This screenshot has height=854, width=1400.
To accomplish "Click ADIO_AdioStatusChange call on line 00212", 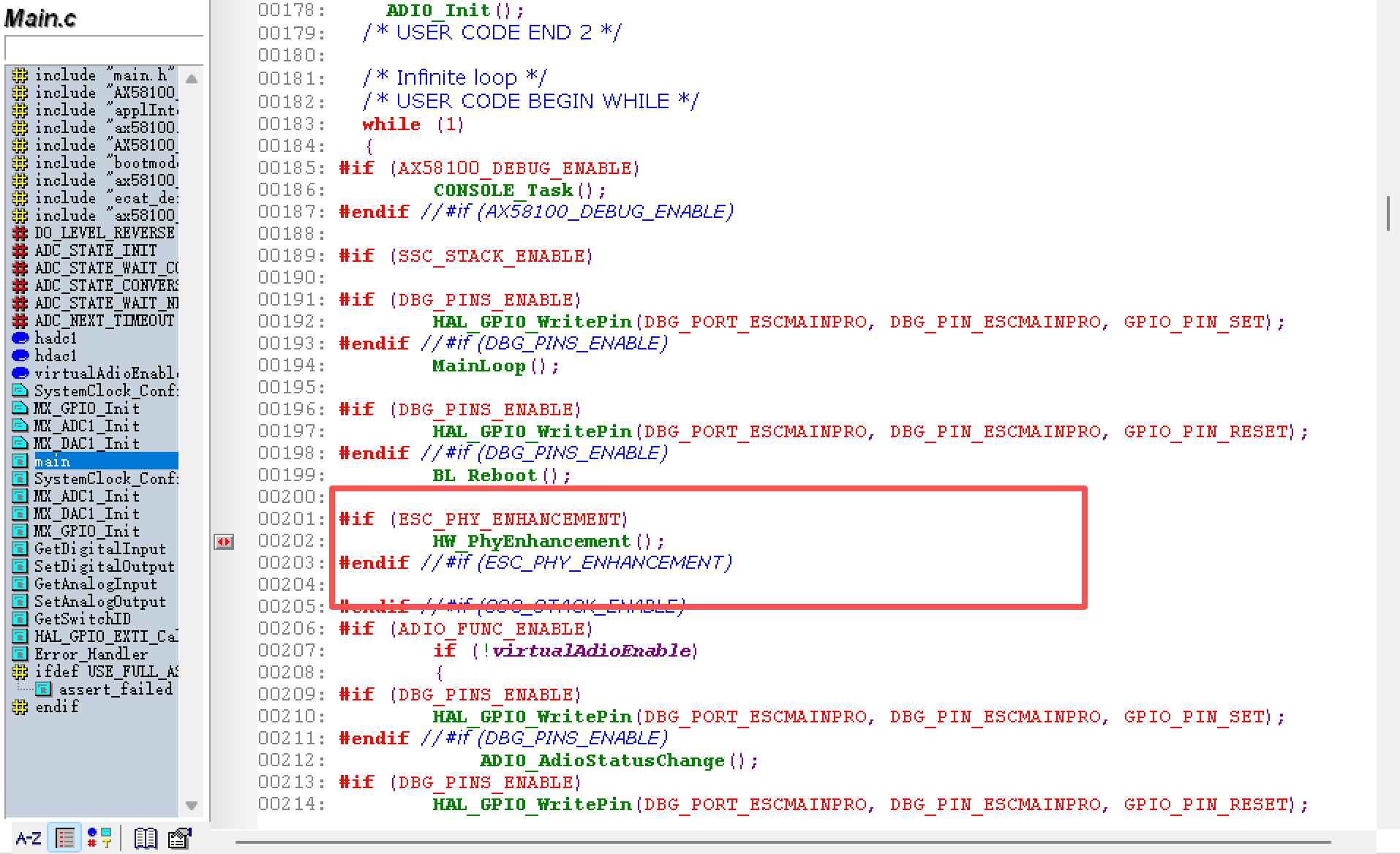I will pyautogui.click(x=602, y=761).
